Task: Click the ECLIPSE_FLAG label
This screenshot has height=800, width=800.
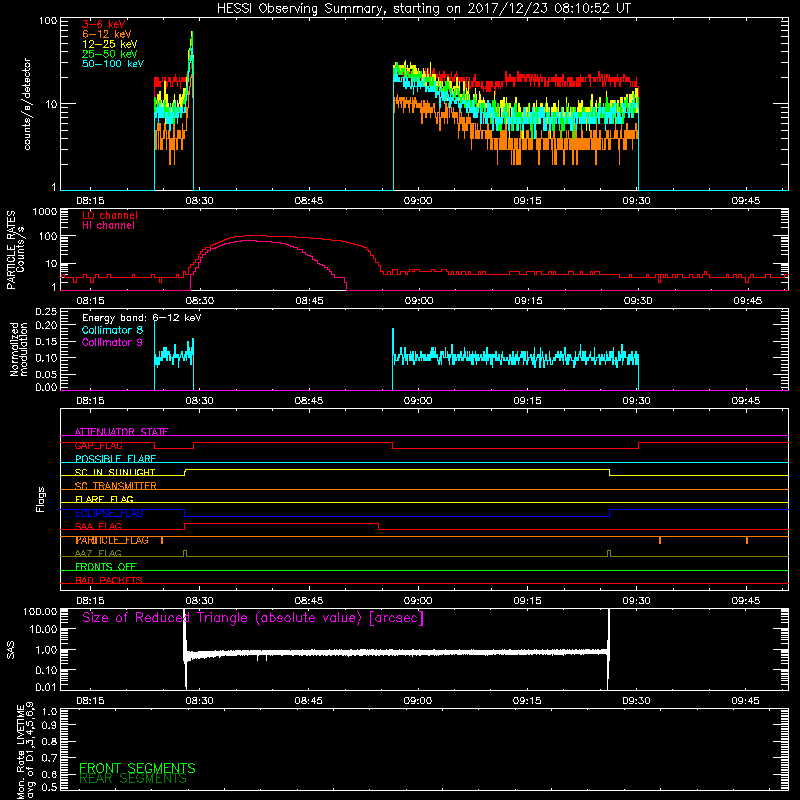Action: pos(109,513)
